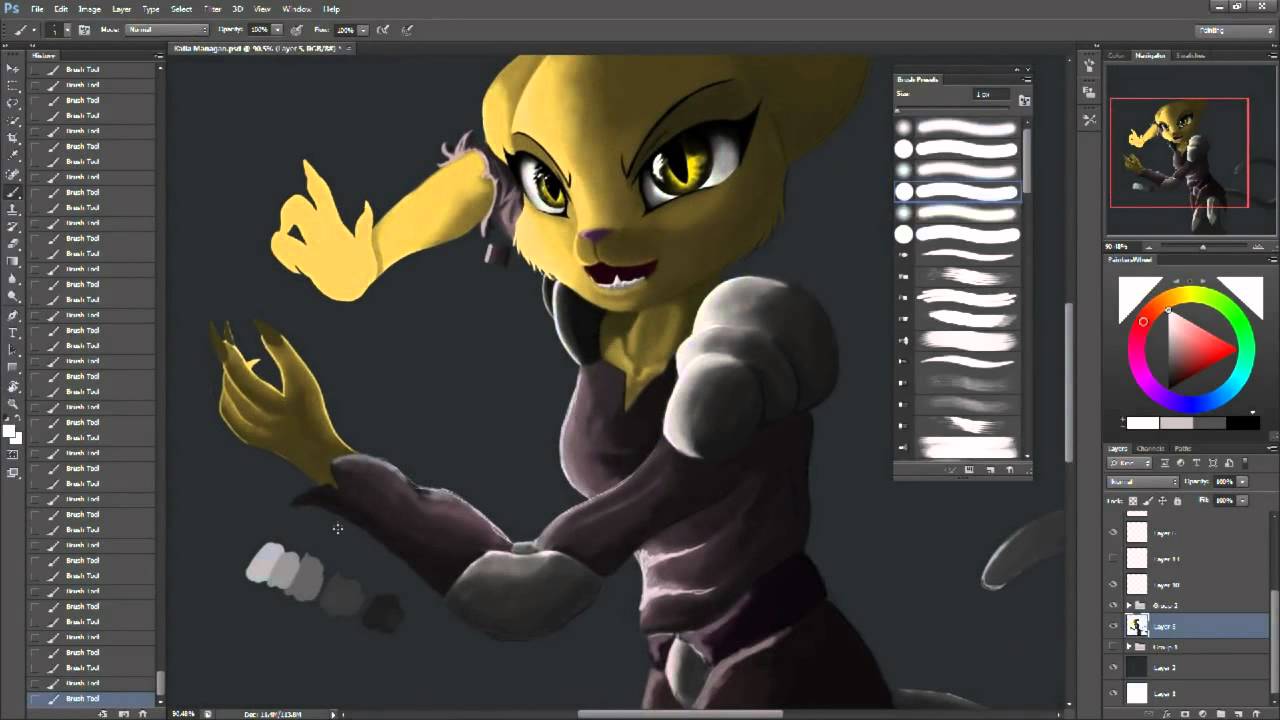Image resolution: width=1280 pixels, height=720 pixels.
Task: Open the Filter menu
Action: click(x=212, y=9)
